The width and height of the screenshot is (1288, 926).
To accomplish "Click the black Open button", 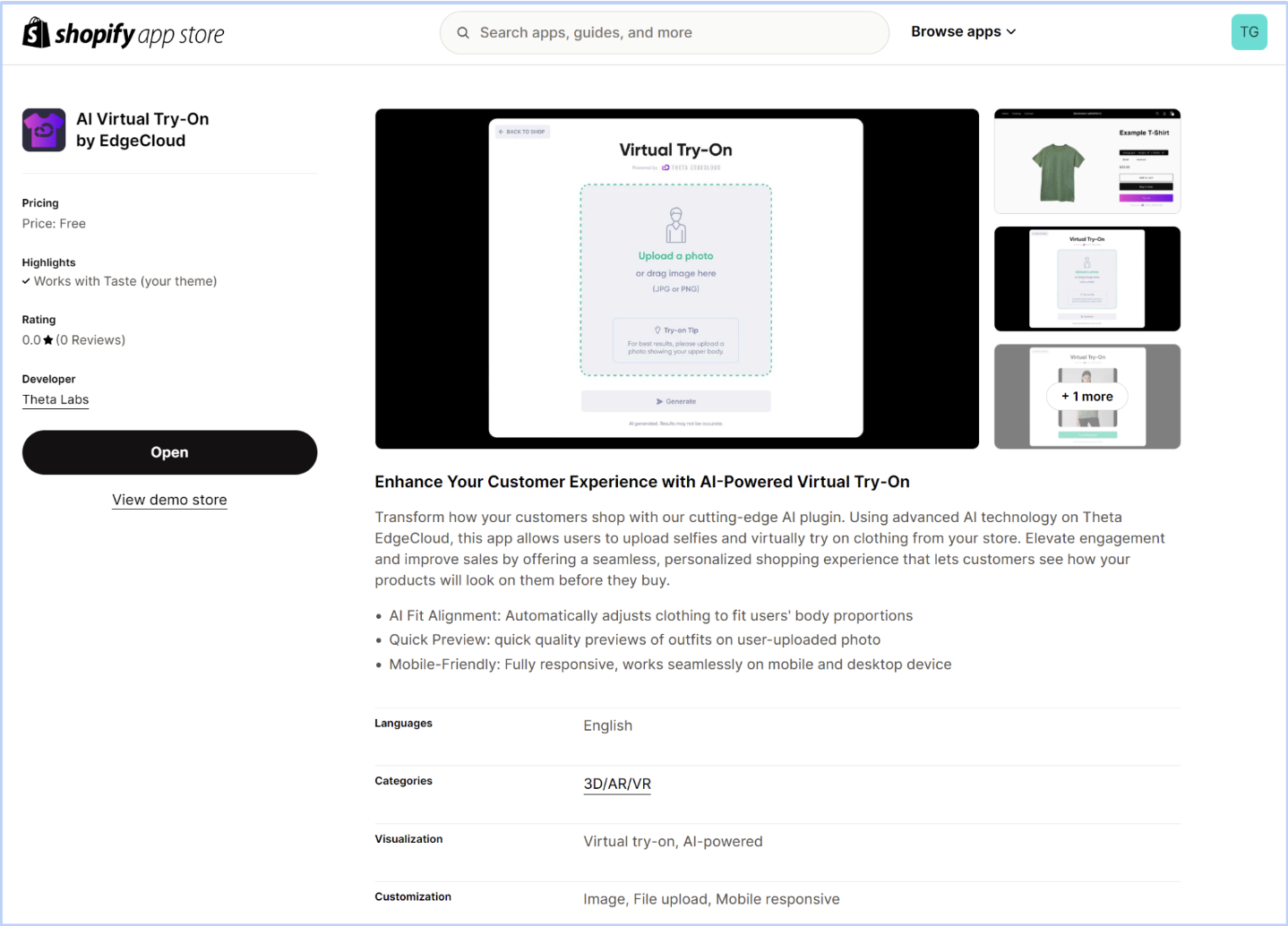I will pyautogui.click(x=169, y=452).
